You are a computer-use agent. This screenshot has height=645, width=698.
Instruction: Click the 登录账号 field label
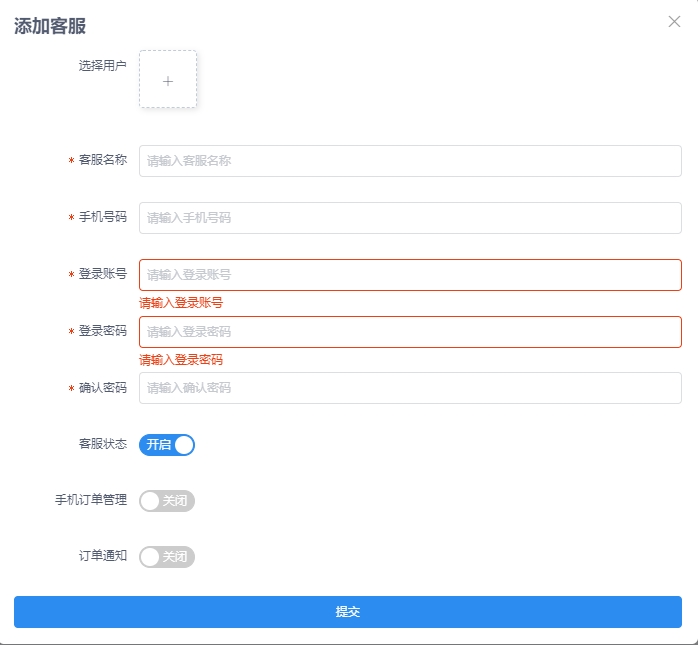pyautogui.click(x=103, y=274)
